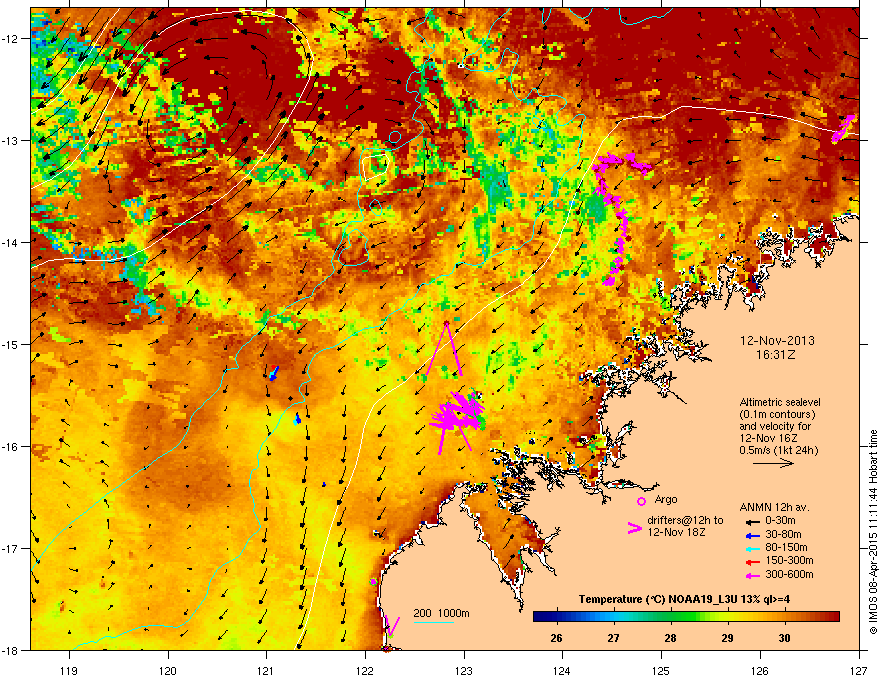Select the red 150-300m ANMN arrow symbol
The height and width of the screenshot is (680, 880).
point(752,562)
